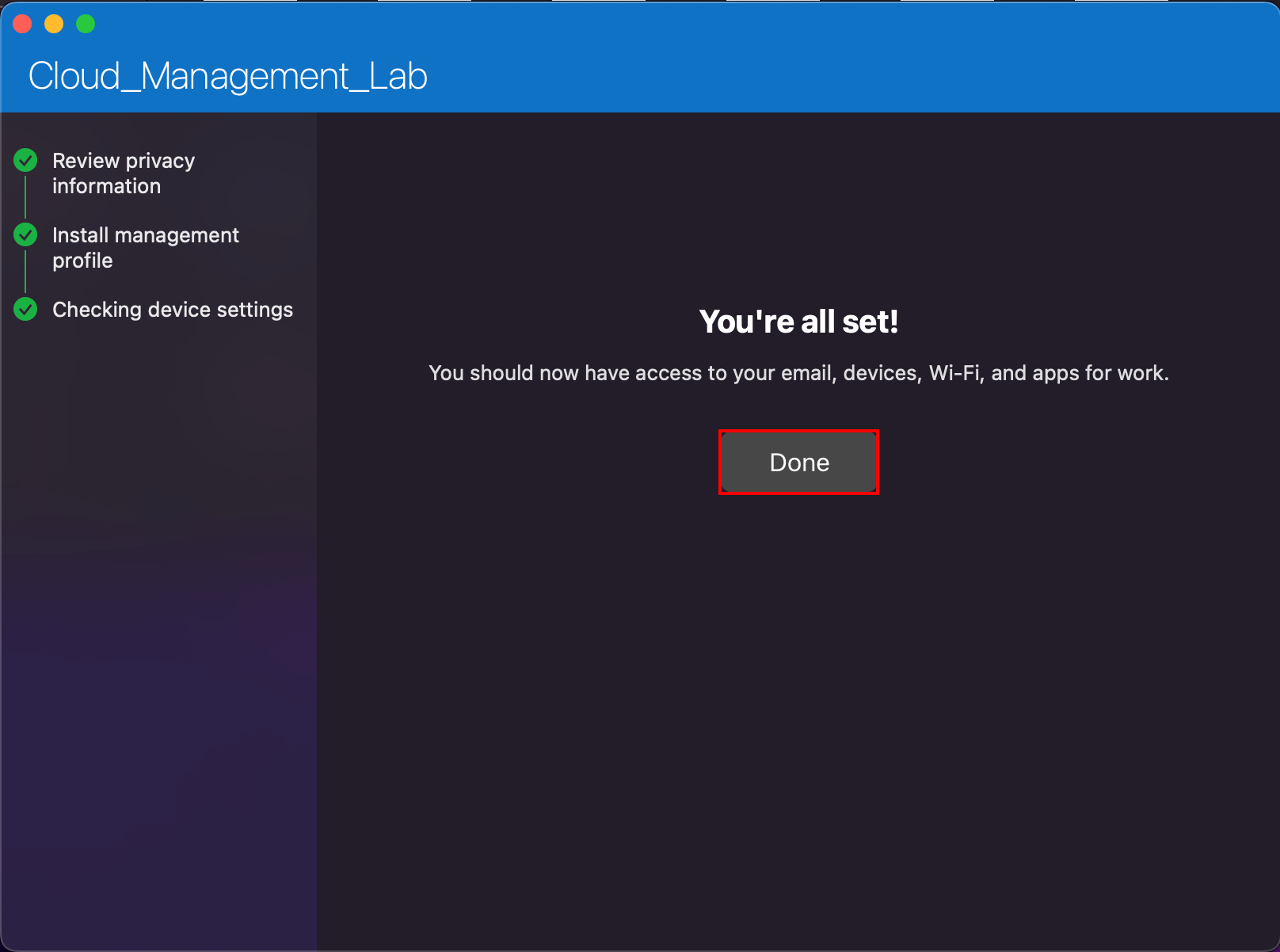Screen dimensions: 1280x952
Task: Click the Cloud_Management_Lab title text
Action: pos(227,77)
